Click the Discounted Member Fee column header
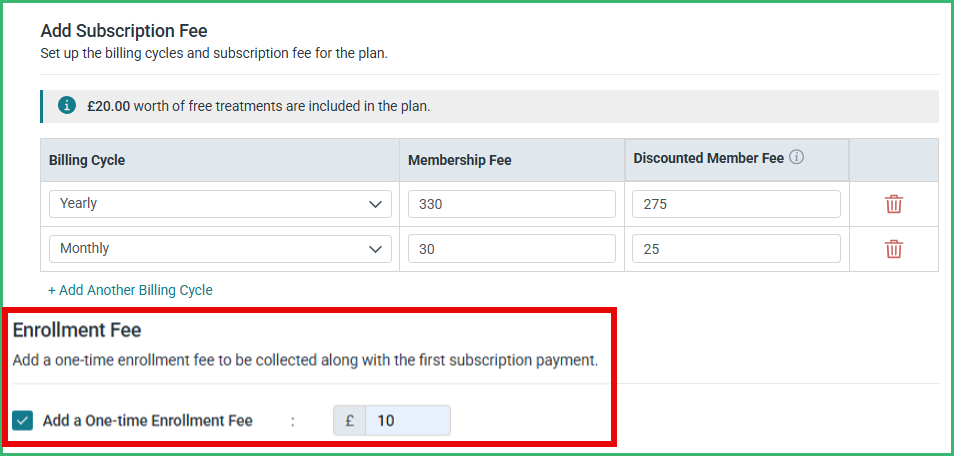Image resolution: width=954 pixels, height=456 pixels. coord(708,158)
